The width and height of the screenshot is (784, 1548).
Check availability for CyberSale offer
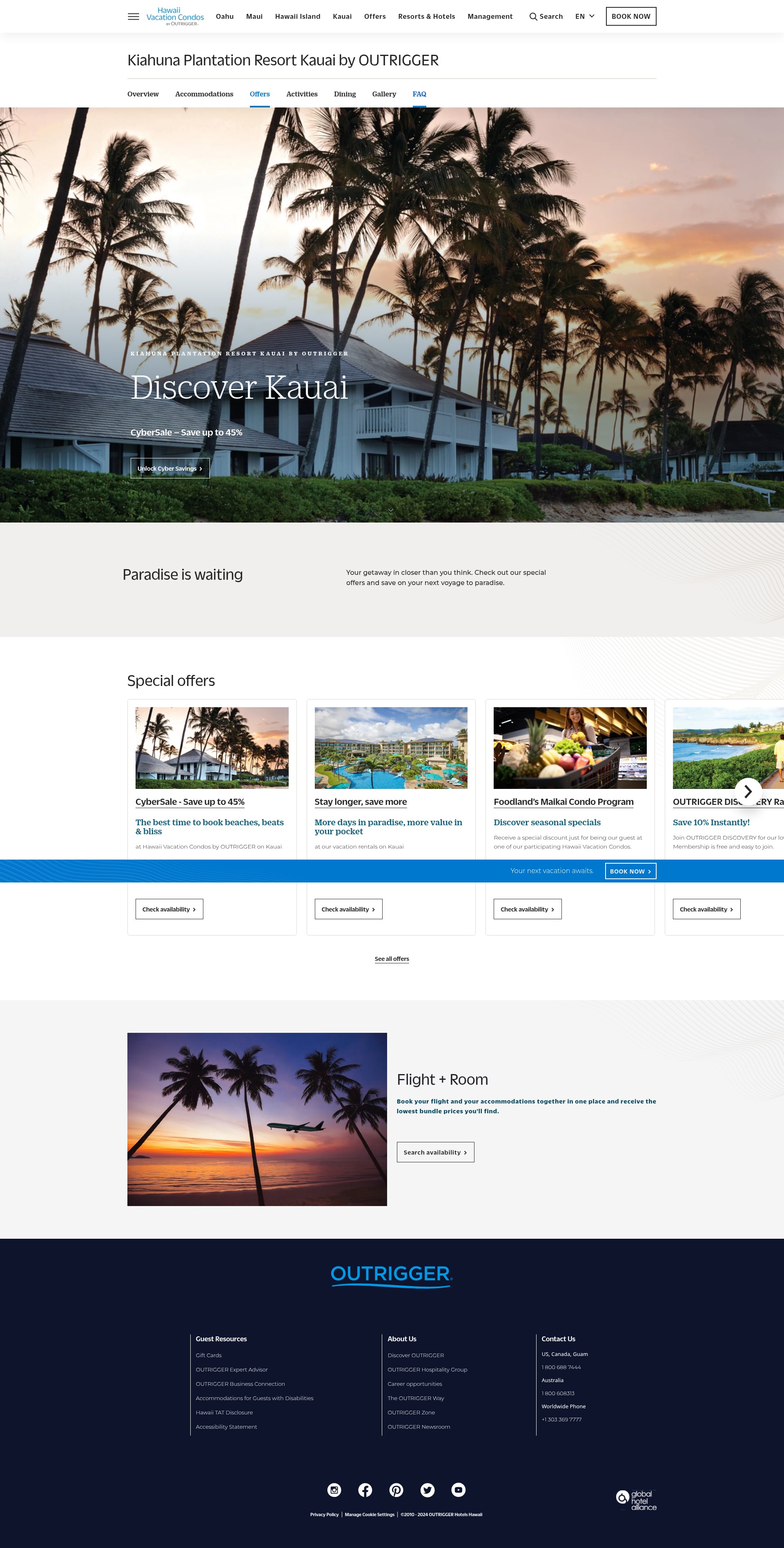169,909
